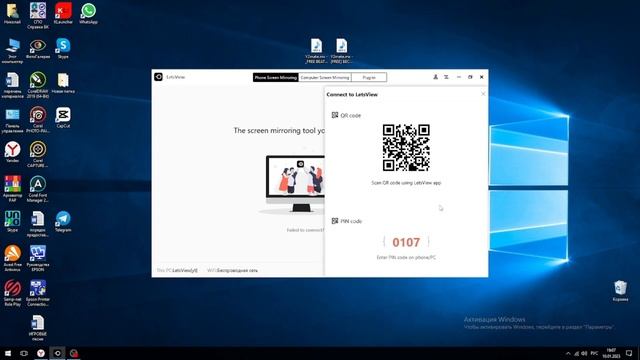Click the PIN code 0107
The width and height of the screenshot is (640, 360).
406,242
